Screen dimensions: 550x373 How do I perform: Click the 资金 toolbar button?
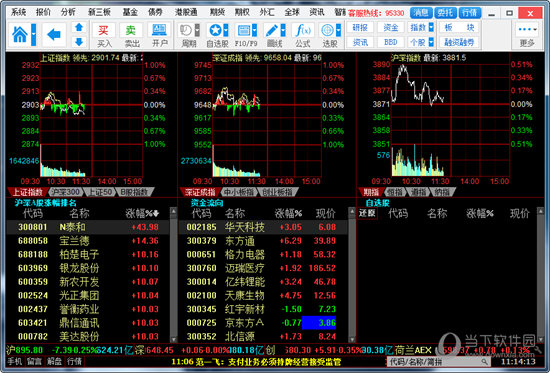[x=390, y=27]
